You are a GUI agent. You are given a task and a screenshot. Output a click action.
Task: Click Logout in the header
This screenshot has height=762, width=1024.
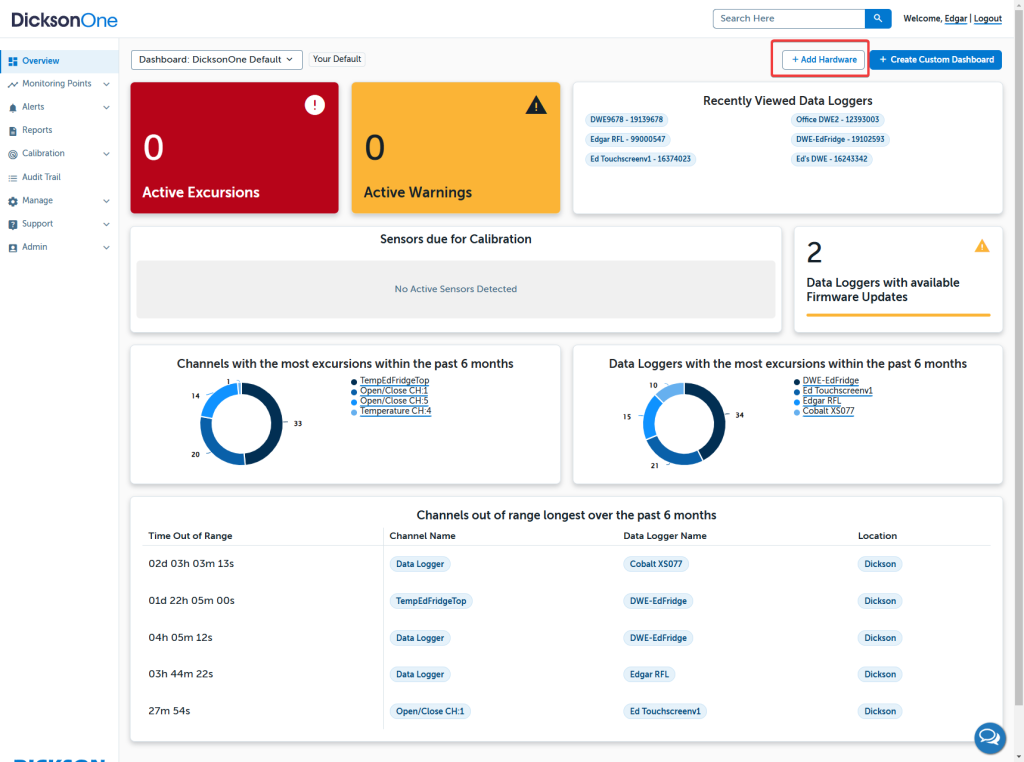click(987, 18)
